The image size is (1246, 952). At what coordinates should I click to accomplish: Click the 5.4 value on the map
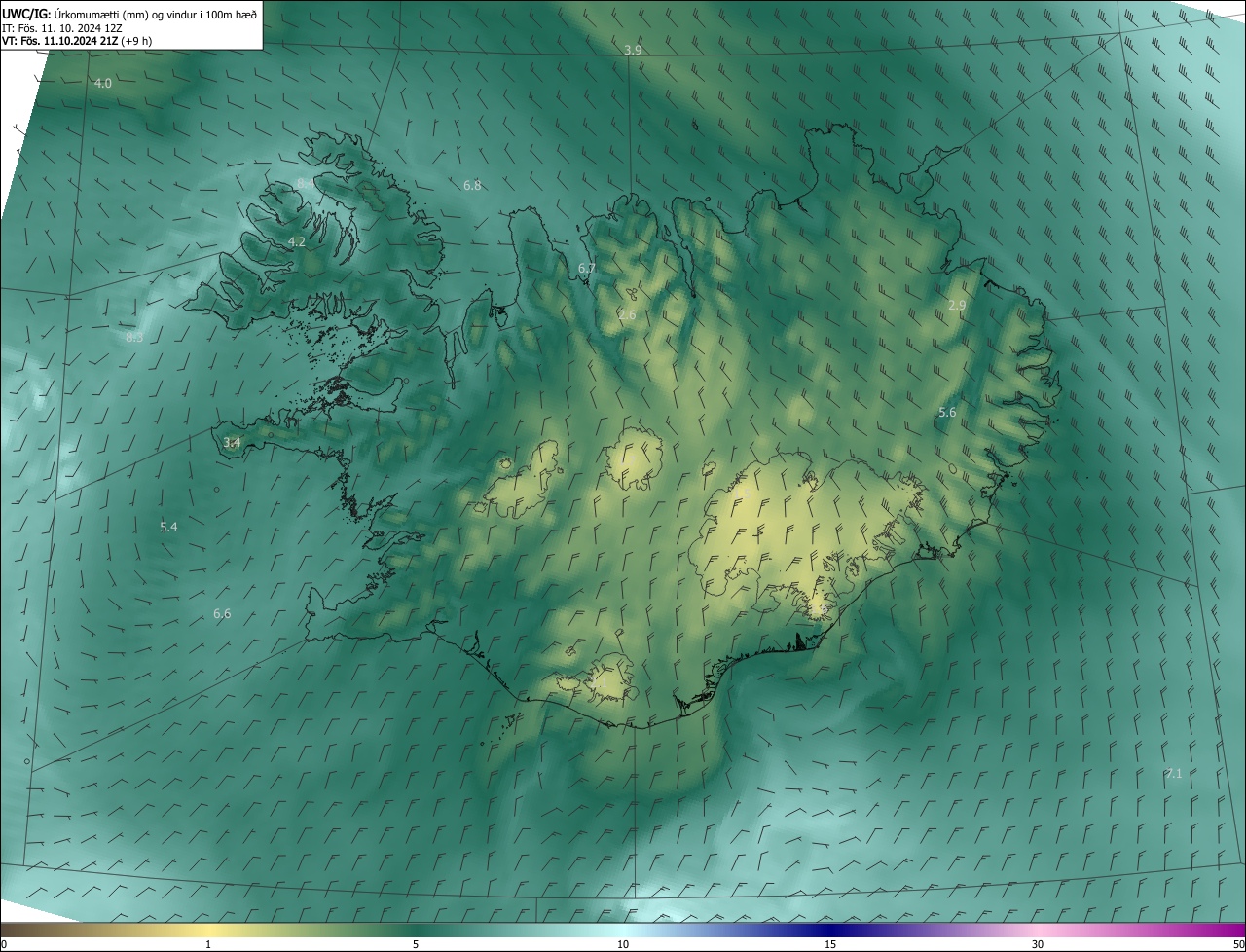pyautogui.click(x=168, y=527)
